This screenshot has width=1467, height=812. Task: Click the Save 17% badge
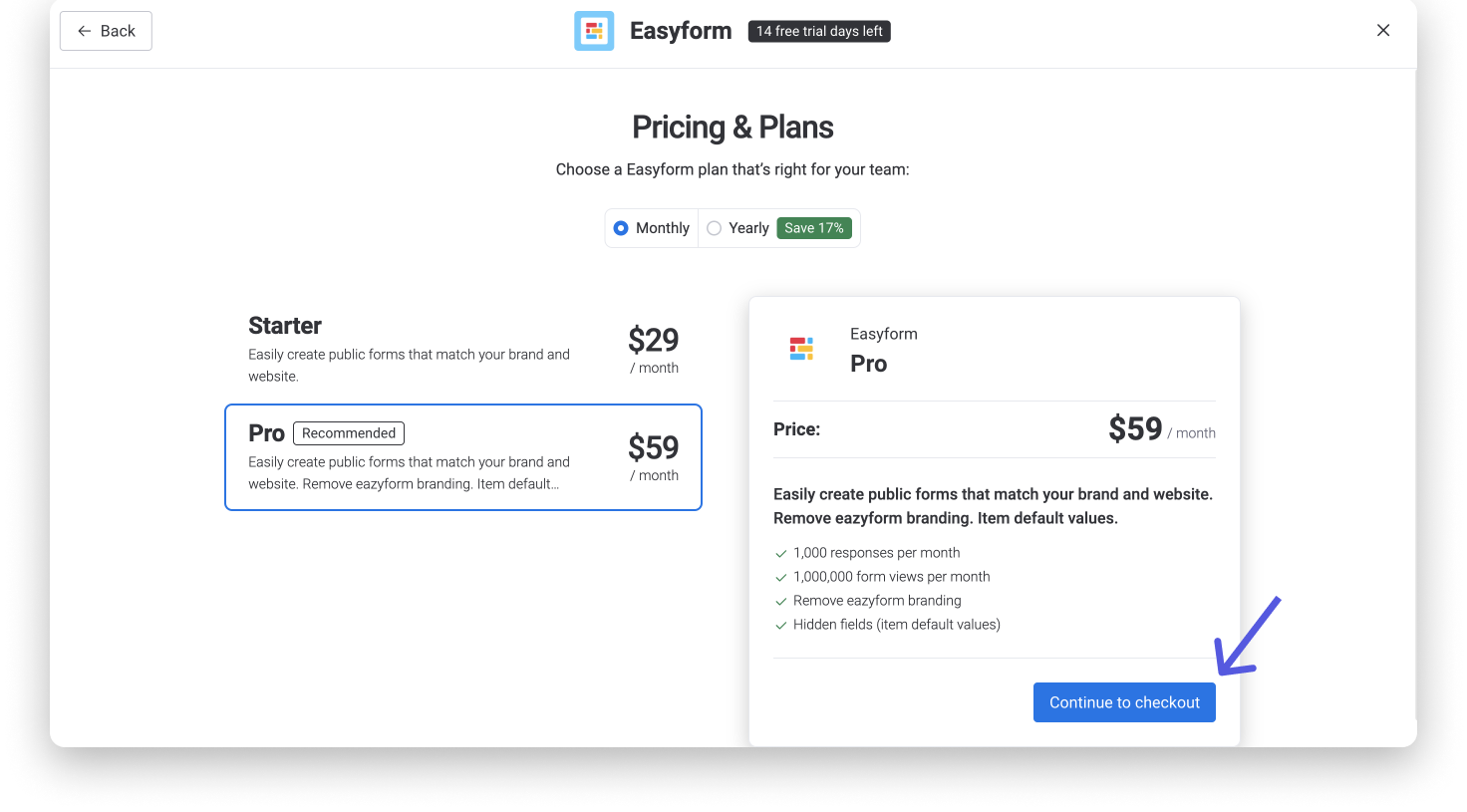[x=813, y=228]
